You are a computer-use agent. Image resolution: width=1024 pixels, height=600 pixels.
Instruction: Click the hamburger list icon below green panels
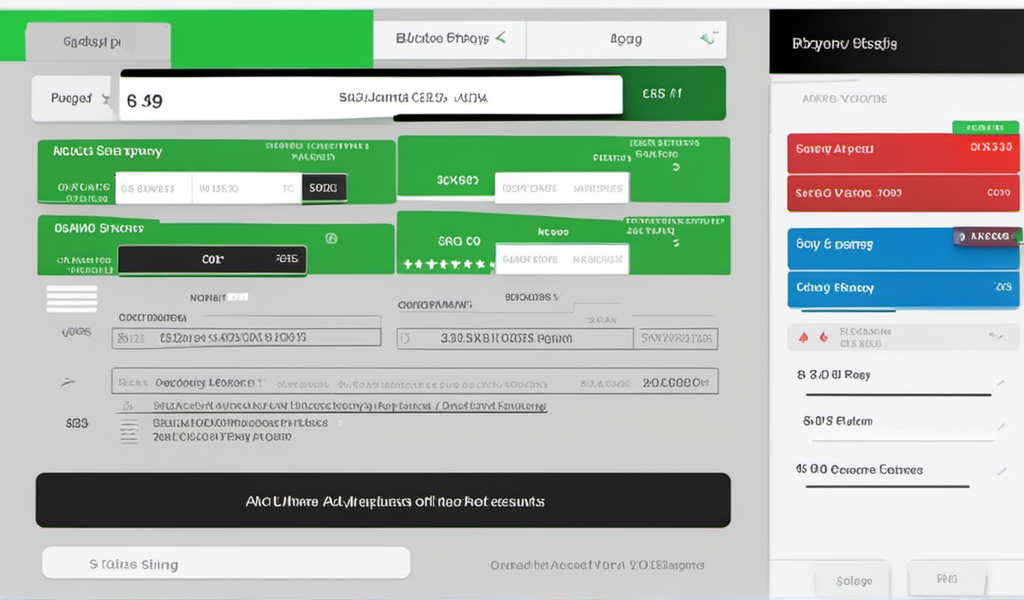point(72,299)
